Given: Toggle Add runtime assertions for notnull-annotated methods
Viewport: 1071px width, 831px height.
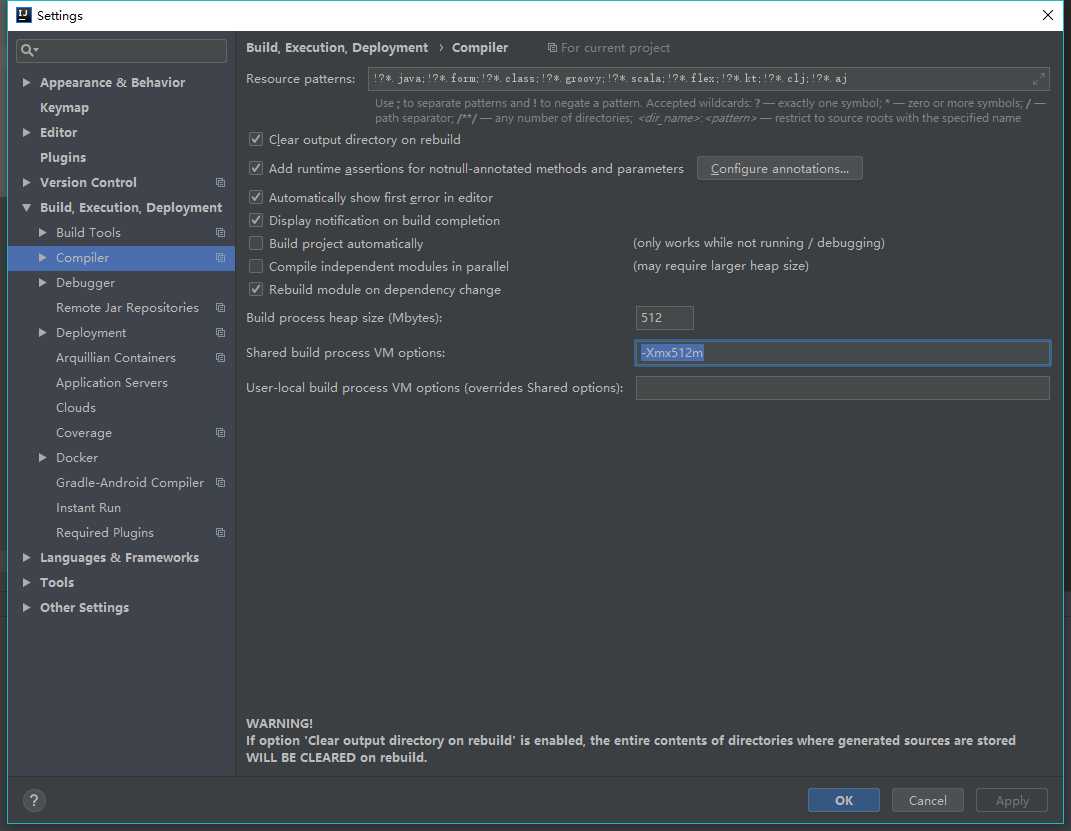Looking at the screenshot, I should coord(256,168).
